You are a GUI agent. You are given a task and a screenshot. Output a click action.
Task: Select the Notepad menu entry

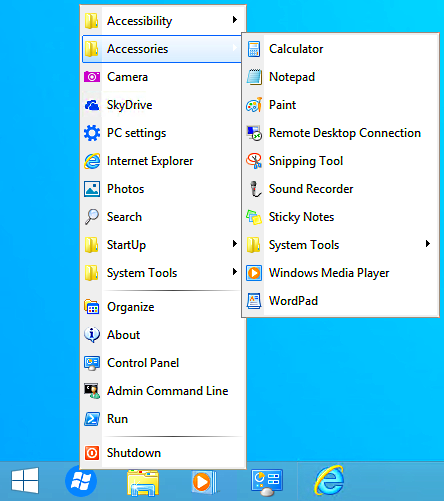click(x=340, y=77)
